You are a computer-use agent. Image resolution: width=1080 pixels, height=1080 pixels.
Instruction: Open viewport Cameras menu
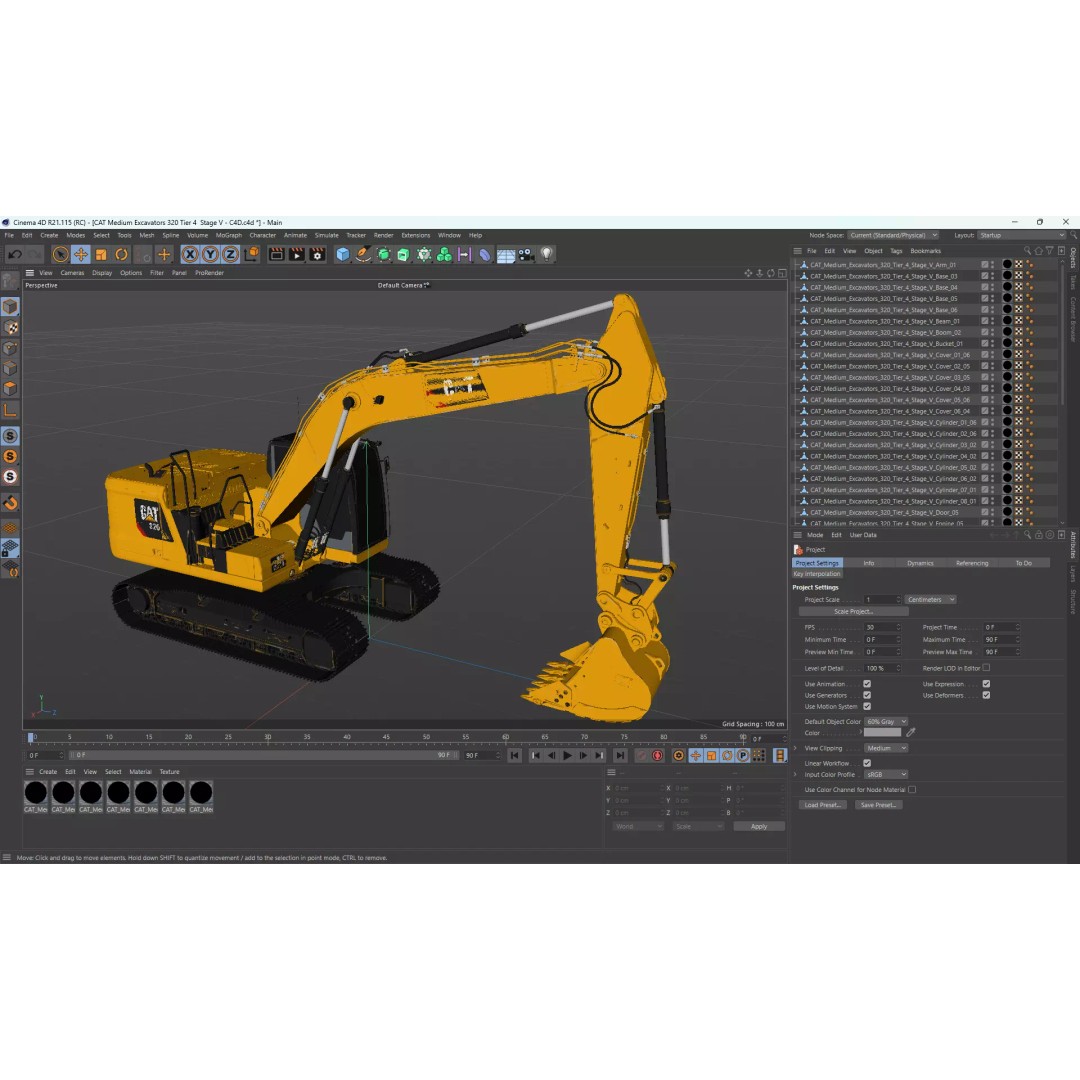[72, 273]
